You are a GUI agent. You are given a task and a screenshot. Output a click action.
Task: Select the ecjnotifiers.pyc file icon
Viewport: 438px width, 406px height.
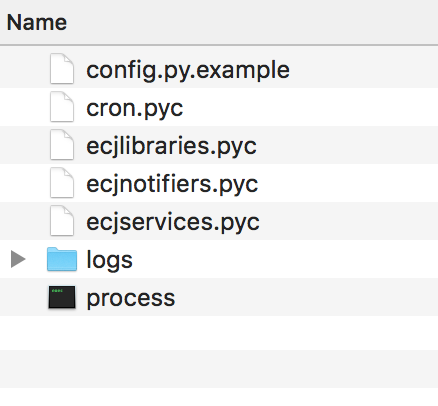[62, 183]
